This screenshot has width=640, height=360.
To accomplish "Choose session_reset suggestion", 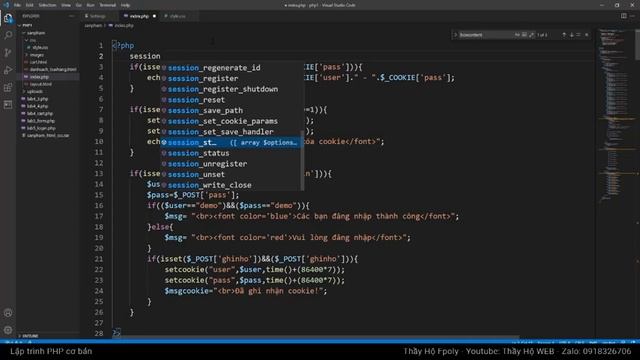I will pos(231,100).
